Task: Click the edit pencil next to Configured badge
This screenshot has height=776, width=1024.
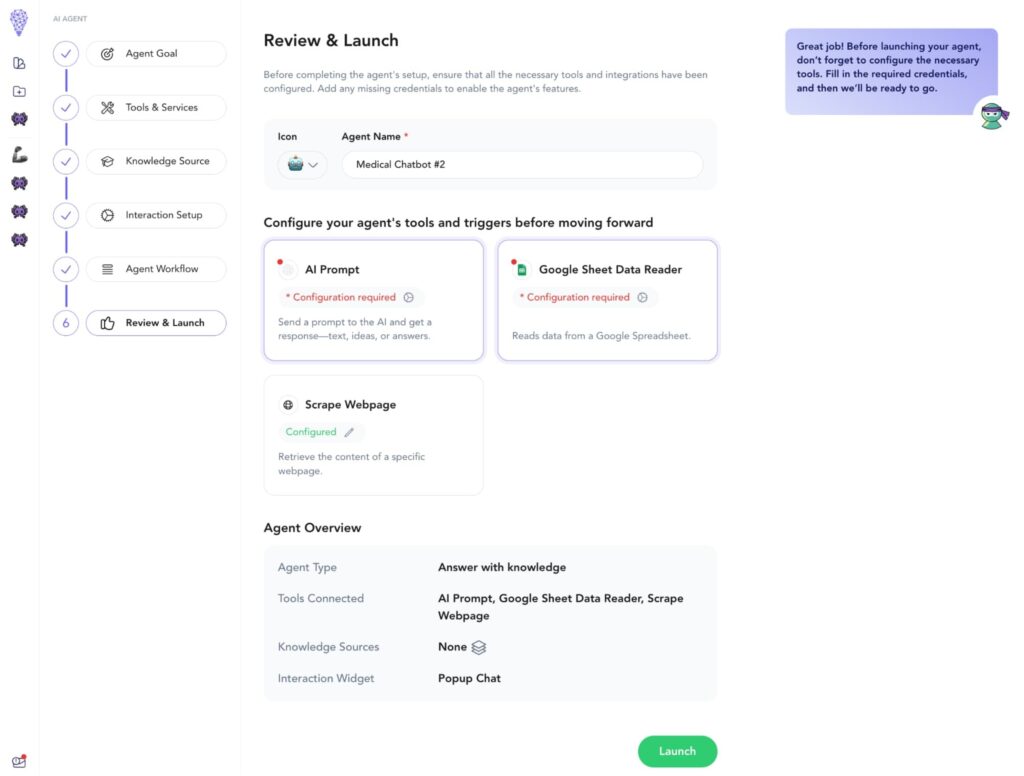Action: click(x=349, y=432)
